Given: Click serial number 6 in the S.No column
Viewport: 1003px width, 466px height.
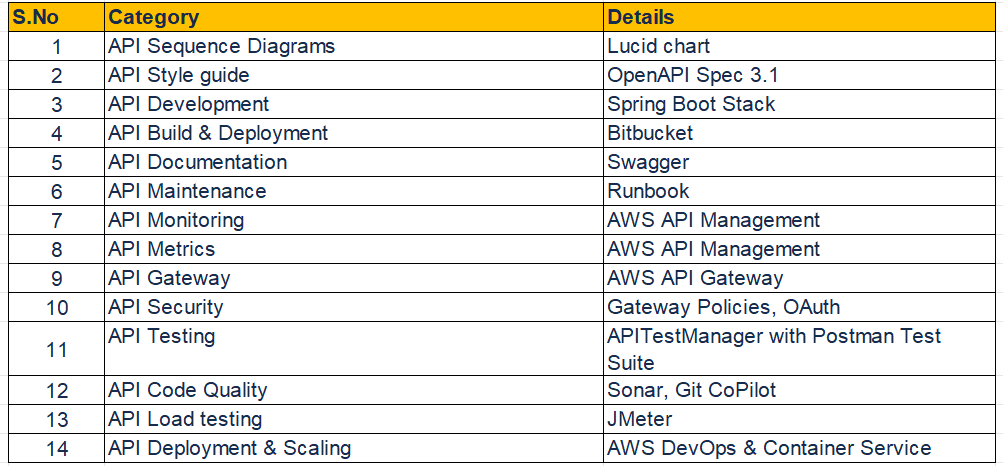Looking at the screenshot, I should 56,190.
